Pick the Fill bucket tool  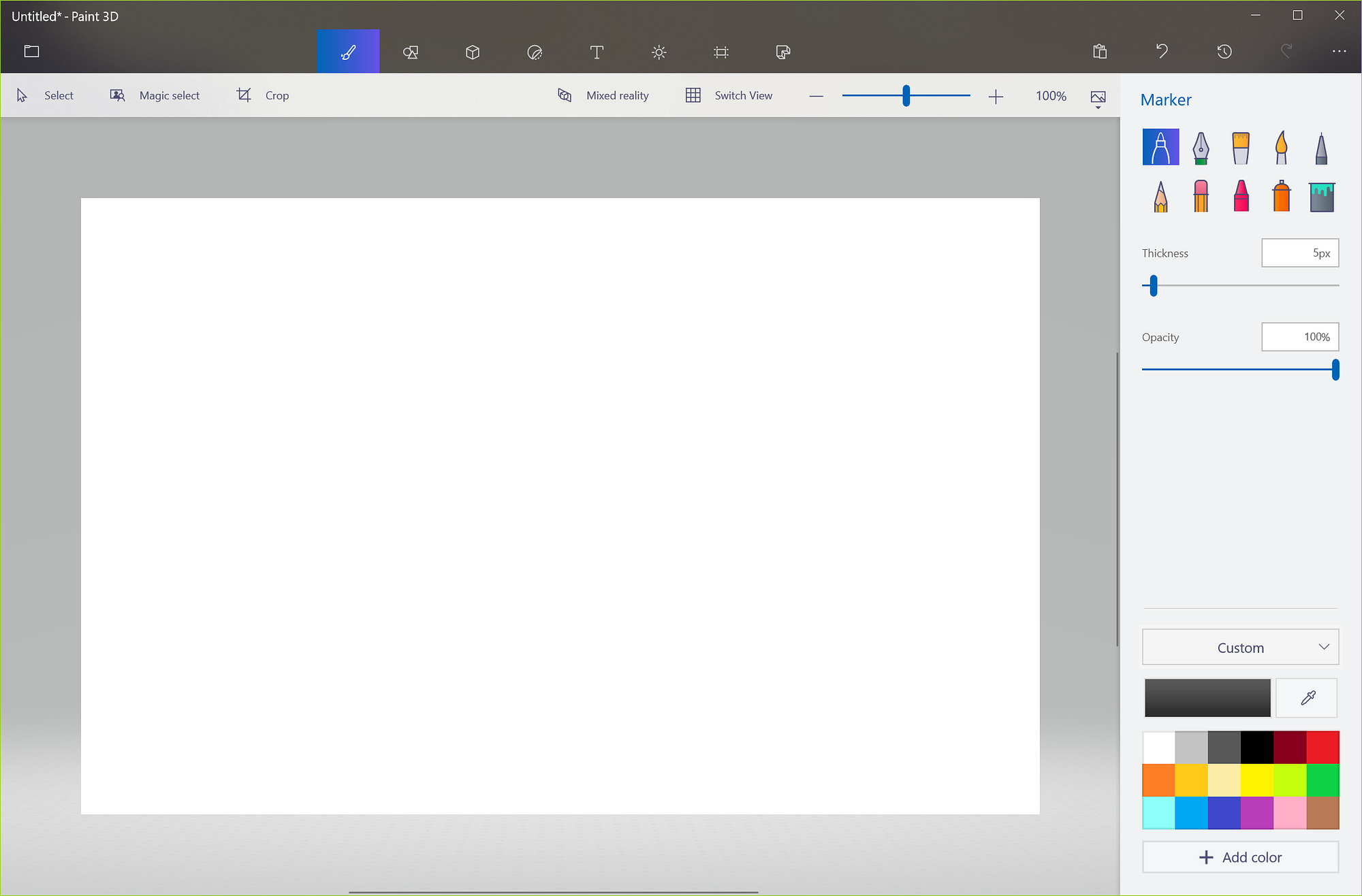1321,196
